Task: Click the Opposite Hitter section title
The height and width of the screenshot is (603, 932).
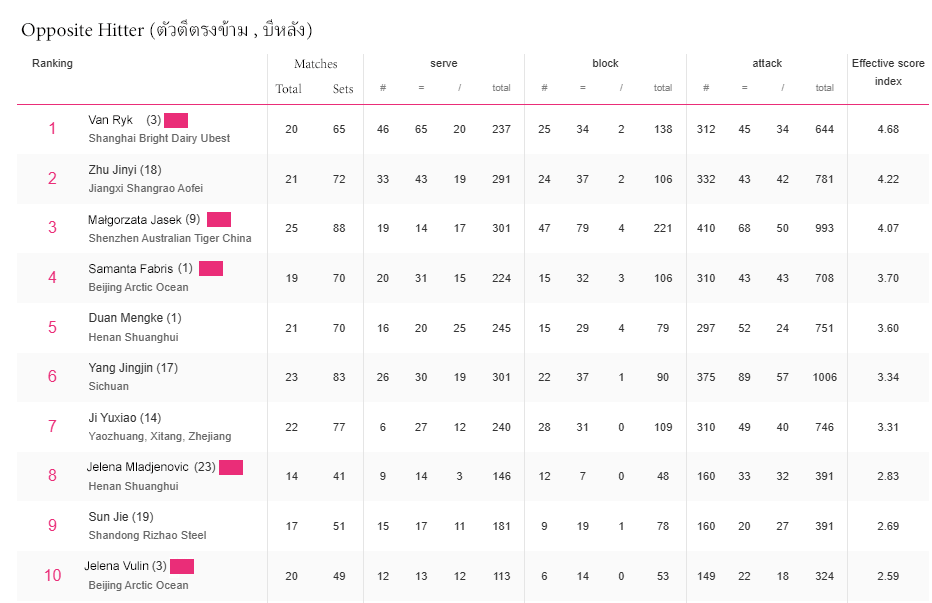Action: click(166, 30)
